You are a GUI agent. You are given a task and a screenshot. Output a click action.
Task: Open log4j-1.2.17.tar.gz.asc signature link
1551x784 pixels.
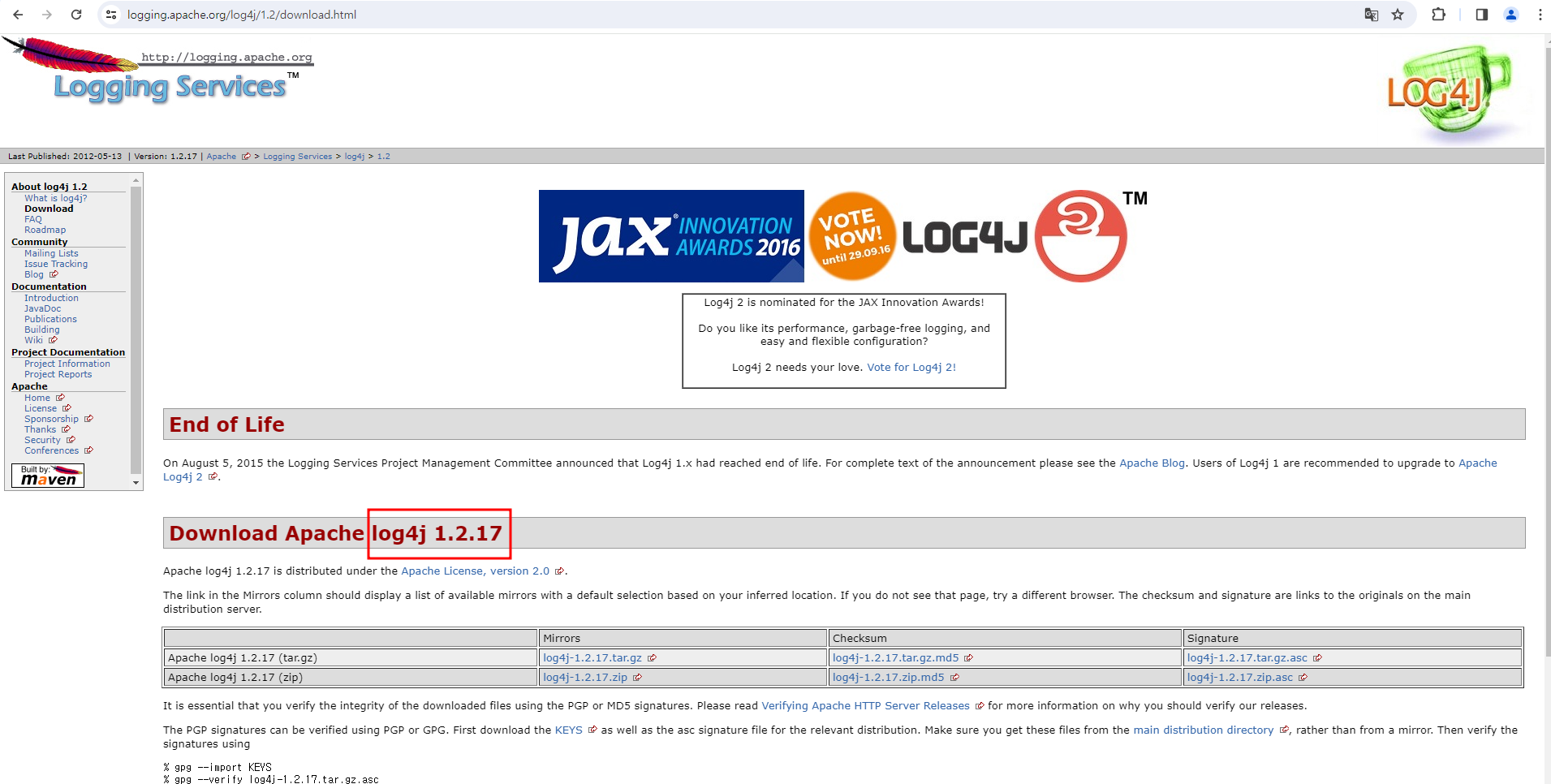pos(1247,658)
